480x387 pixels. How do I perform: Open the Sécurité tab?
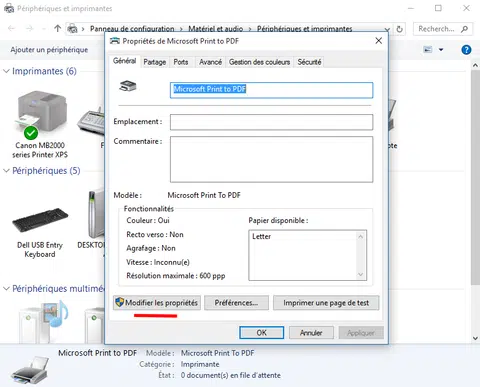point(309,62)
